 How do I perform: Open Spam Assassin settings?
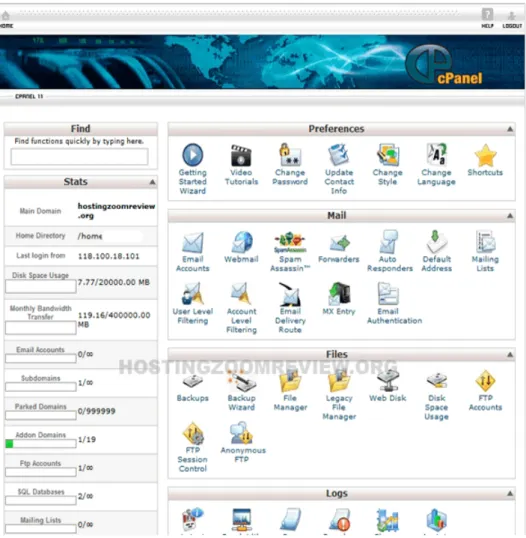(290, 243)
